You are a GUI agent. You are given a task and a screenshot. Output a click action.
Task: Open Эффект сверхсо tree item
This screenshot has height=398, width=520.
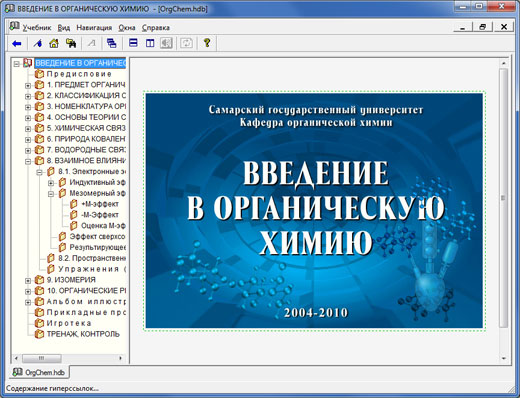[97, 236]
